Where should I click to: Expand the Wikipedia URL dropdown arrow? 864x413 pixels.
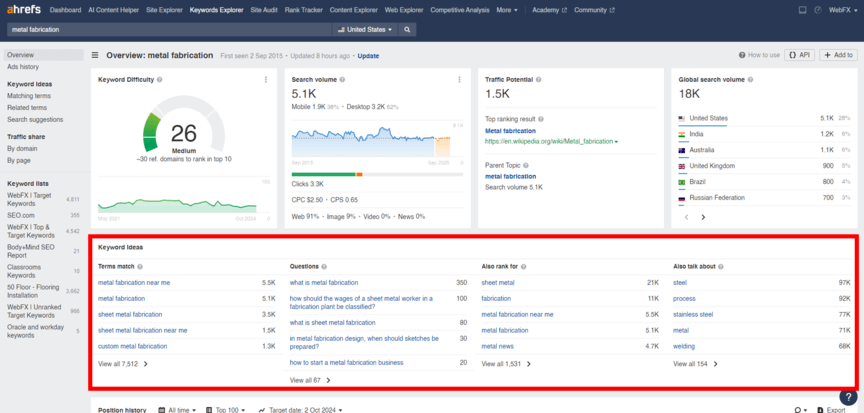pos(616,142)
